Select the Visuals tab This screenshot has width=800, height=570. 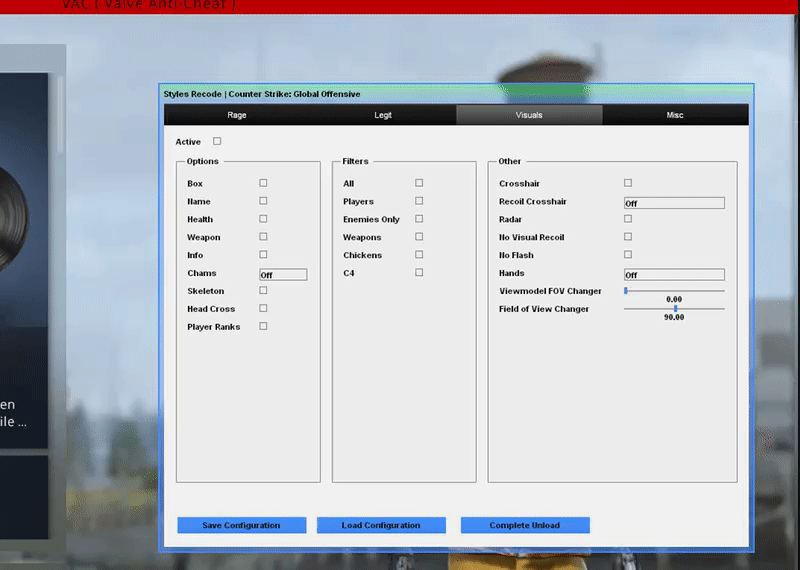tap(529, 115)
